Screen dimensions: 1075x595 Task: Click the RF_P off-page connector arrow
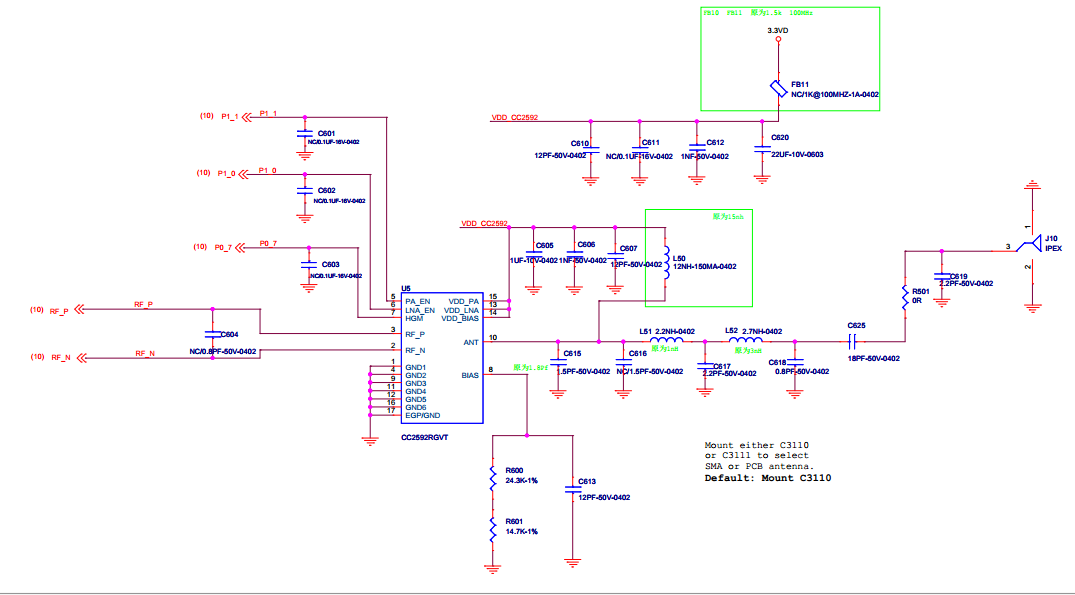pyautogui.click(x=79, y=309)
